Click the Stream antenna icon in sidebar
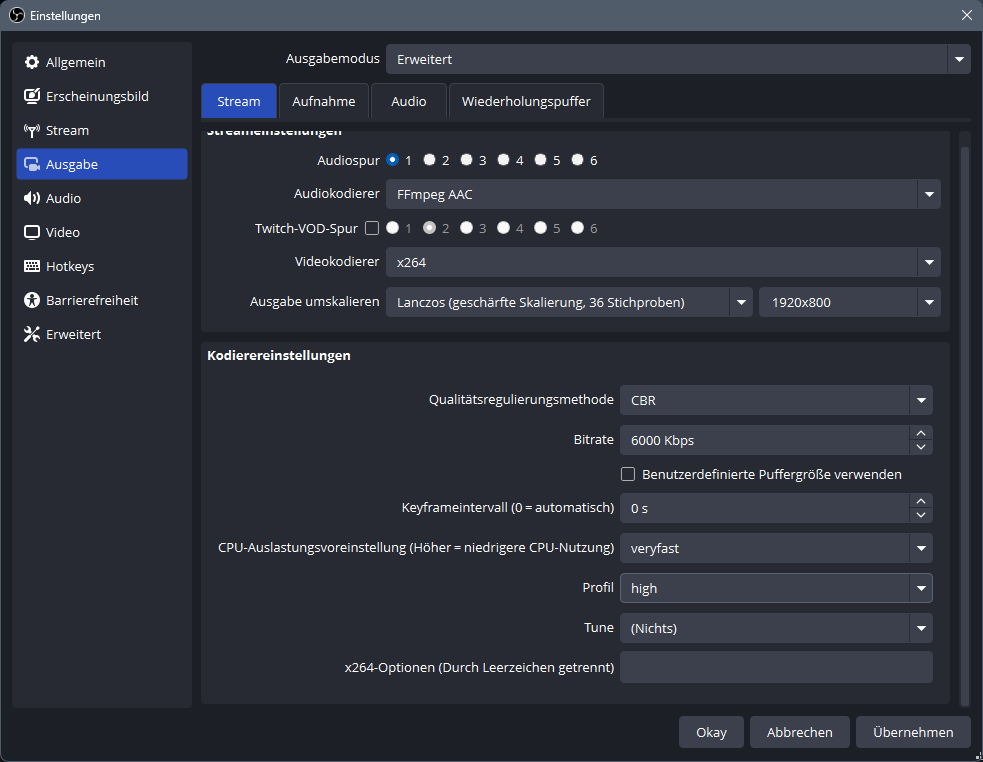This screenshot has height=762, width=983. 31,130
